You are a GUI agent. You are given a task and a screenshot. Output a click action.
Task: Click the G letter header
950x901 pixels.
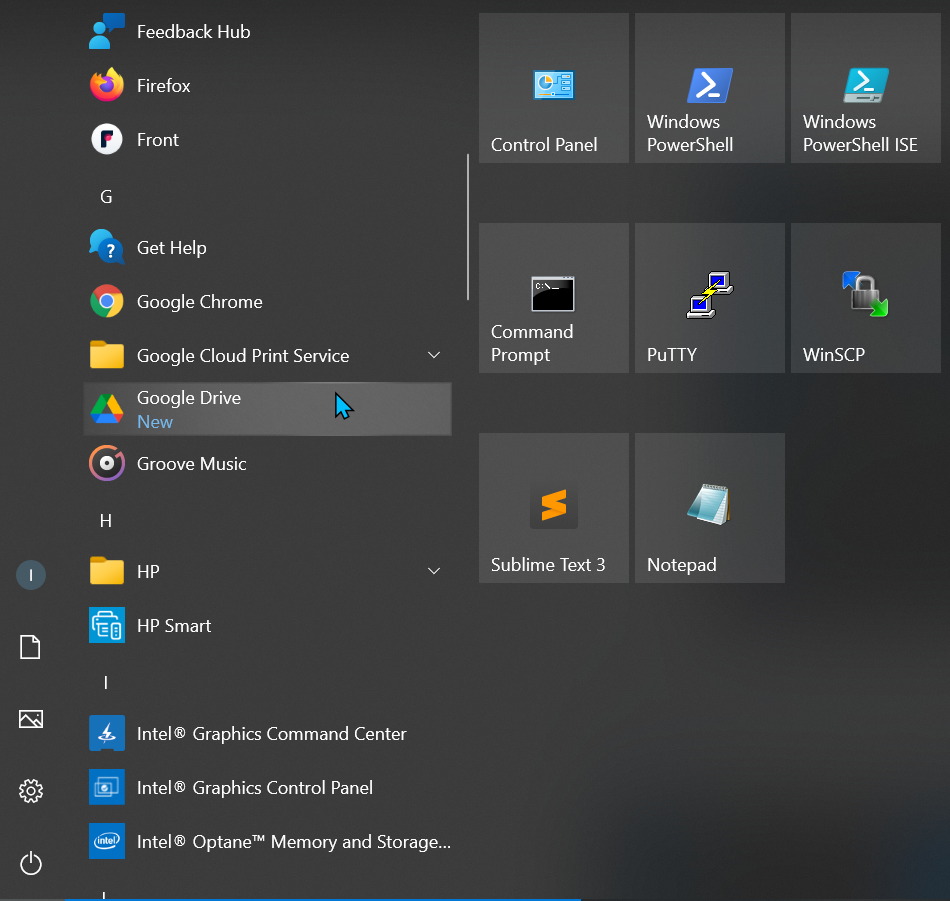click(106, 196)
